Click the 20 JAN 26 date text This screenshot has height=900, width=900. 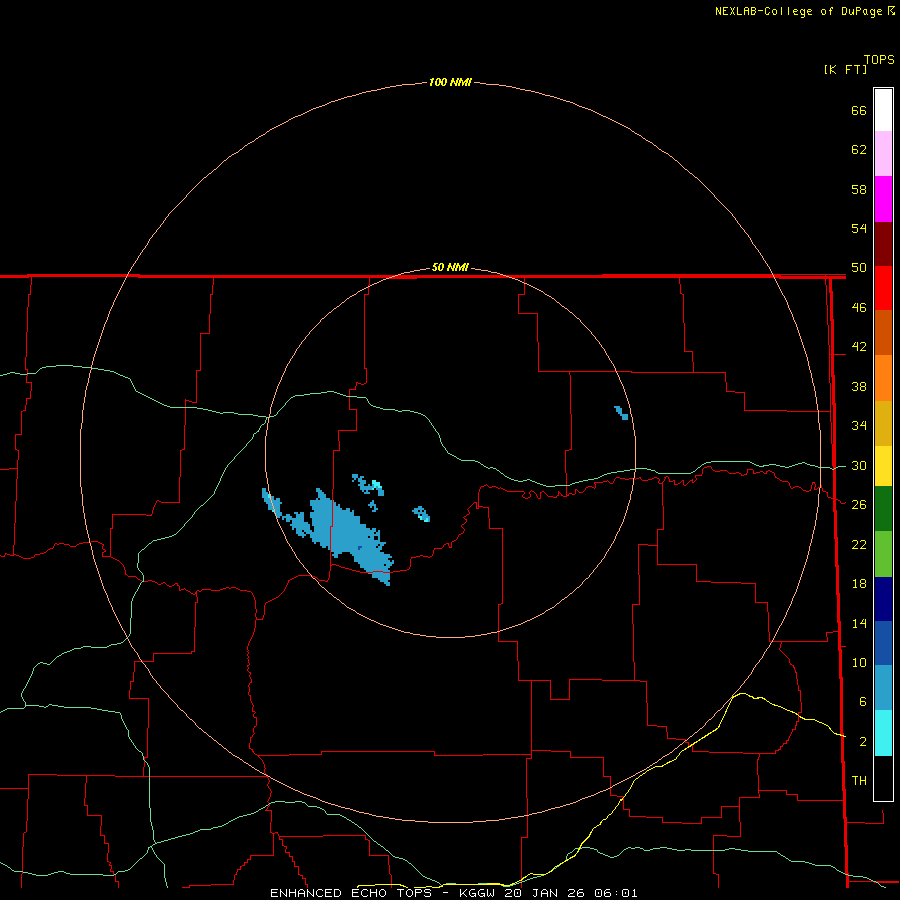click(545, 893)
